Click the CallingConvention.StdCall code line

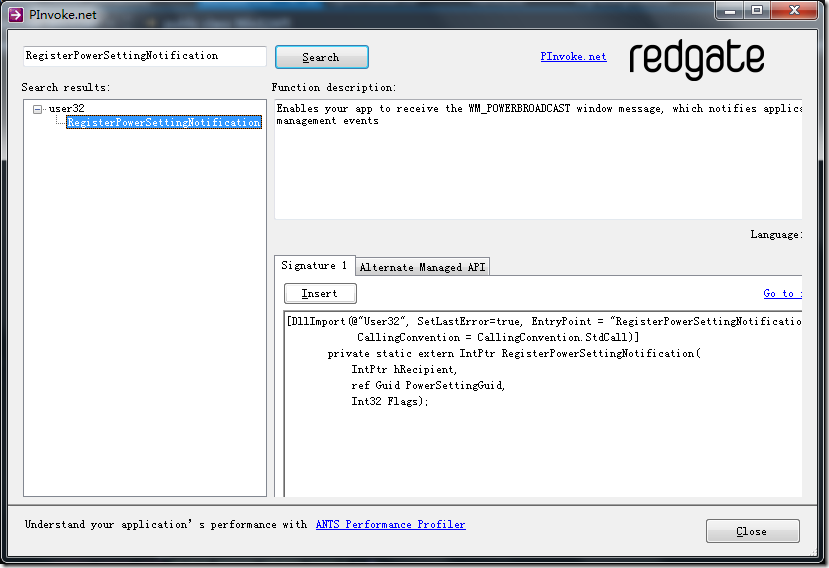coord(498,337)
